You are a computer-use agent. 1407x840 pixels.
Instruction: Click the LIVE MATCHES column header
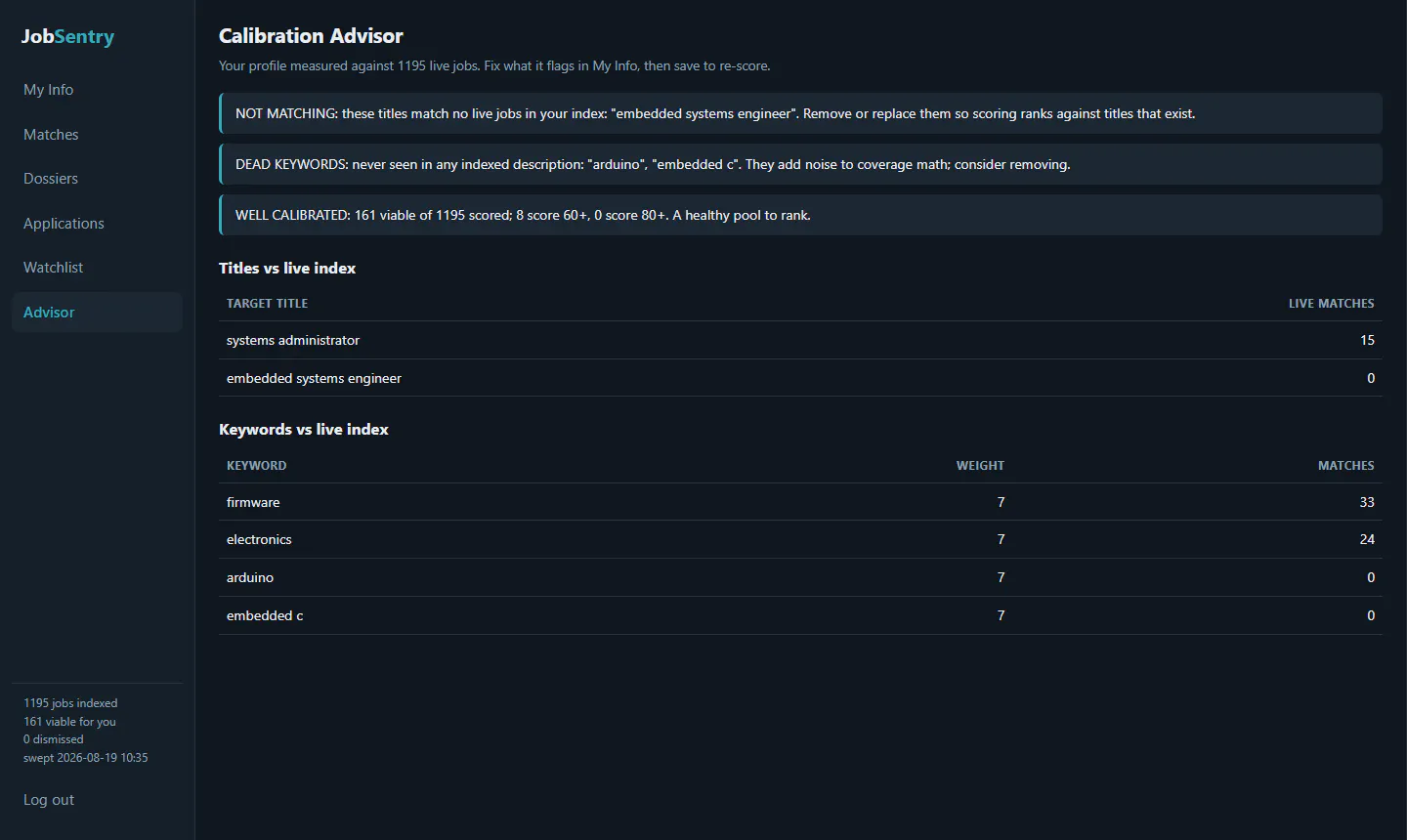click(x=1331, y=304)
